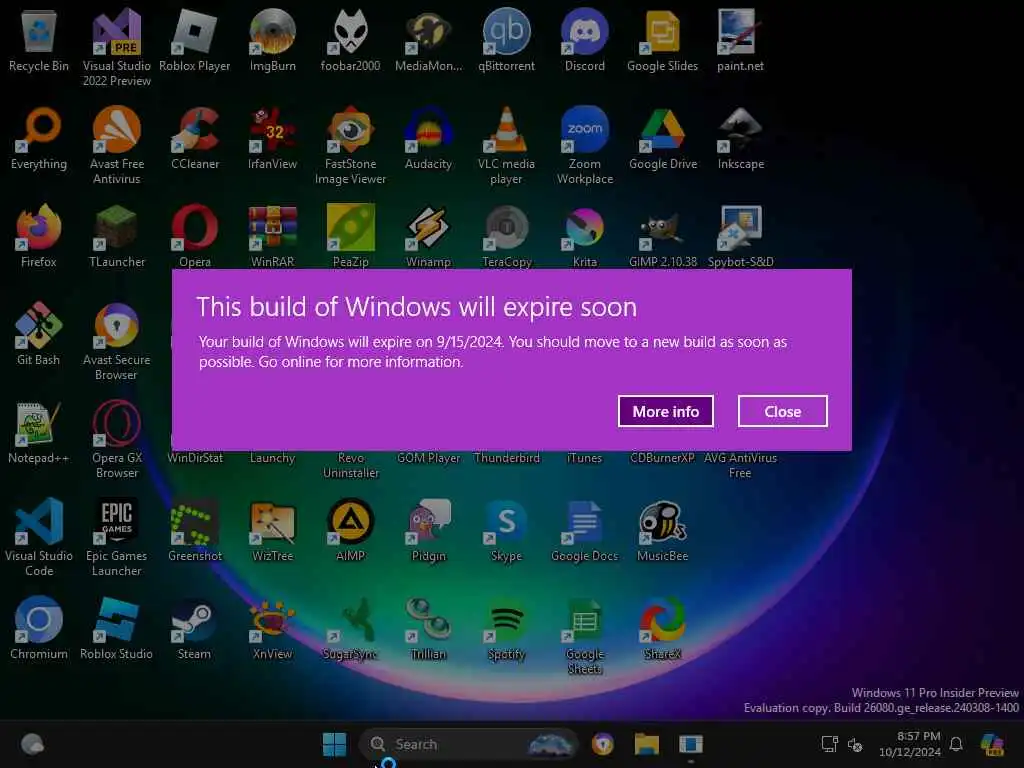
Task: Select the qBittorrent desktop icon
Action: tap(506, 40)
